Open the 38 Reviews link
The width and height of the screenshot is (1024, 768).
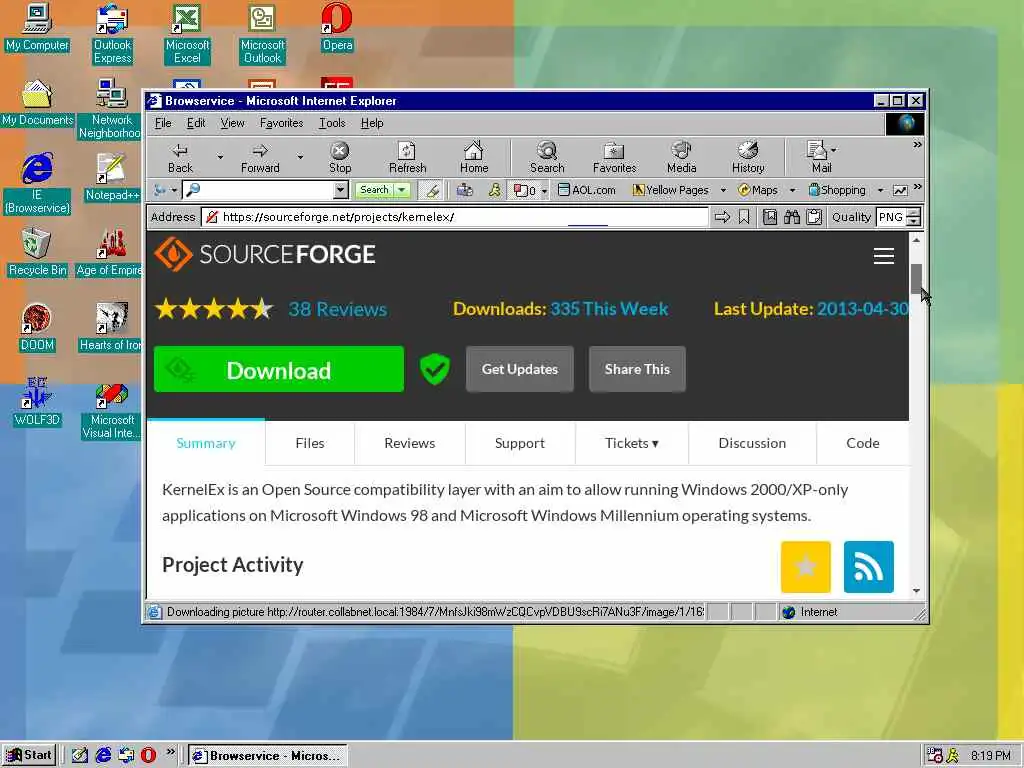(338, 309)
